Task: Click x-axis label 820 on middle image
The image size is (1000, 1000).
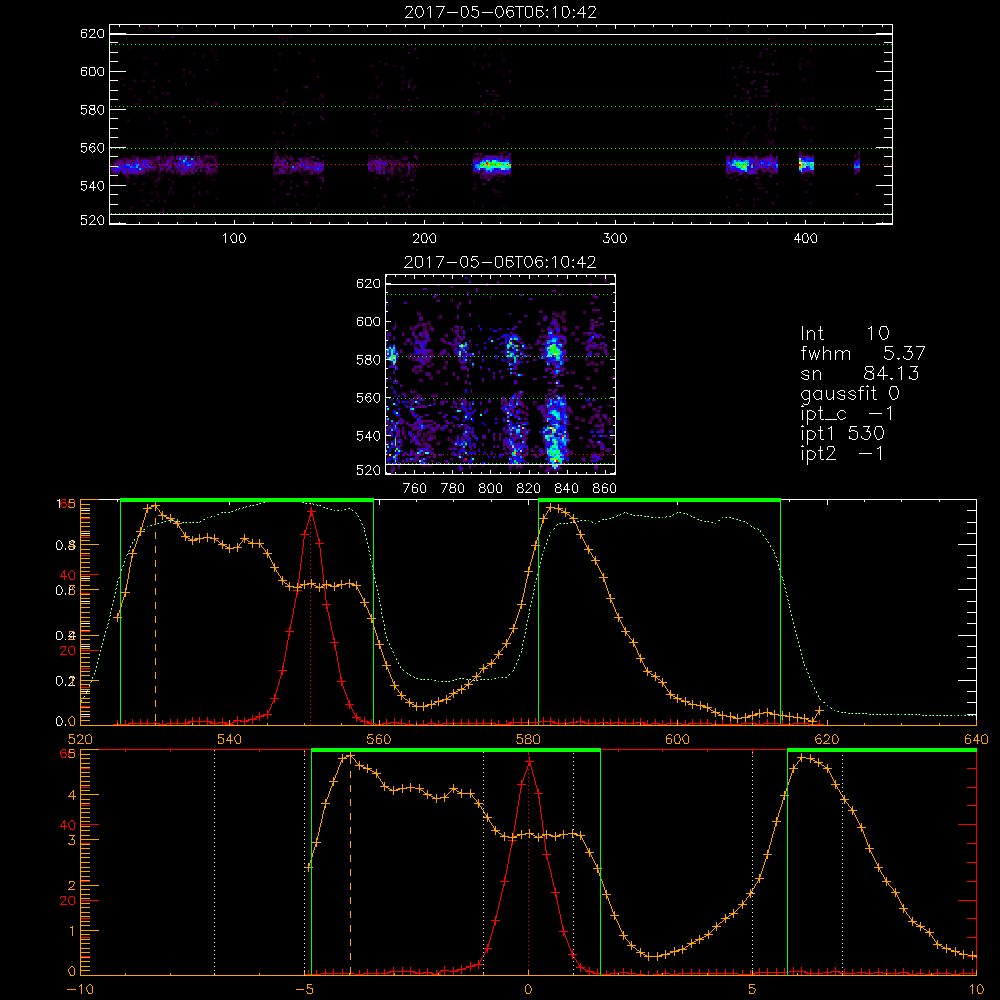Action: click(x=529, y=489)
